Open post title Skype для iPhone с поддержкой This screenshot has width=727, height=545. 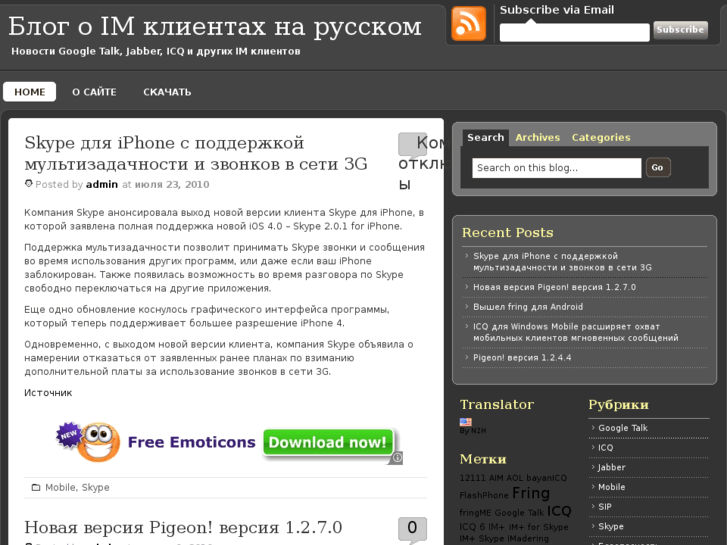[x=196, y=153]
